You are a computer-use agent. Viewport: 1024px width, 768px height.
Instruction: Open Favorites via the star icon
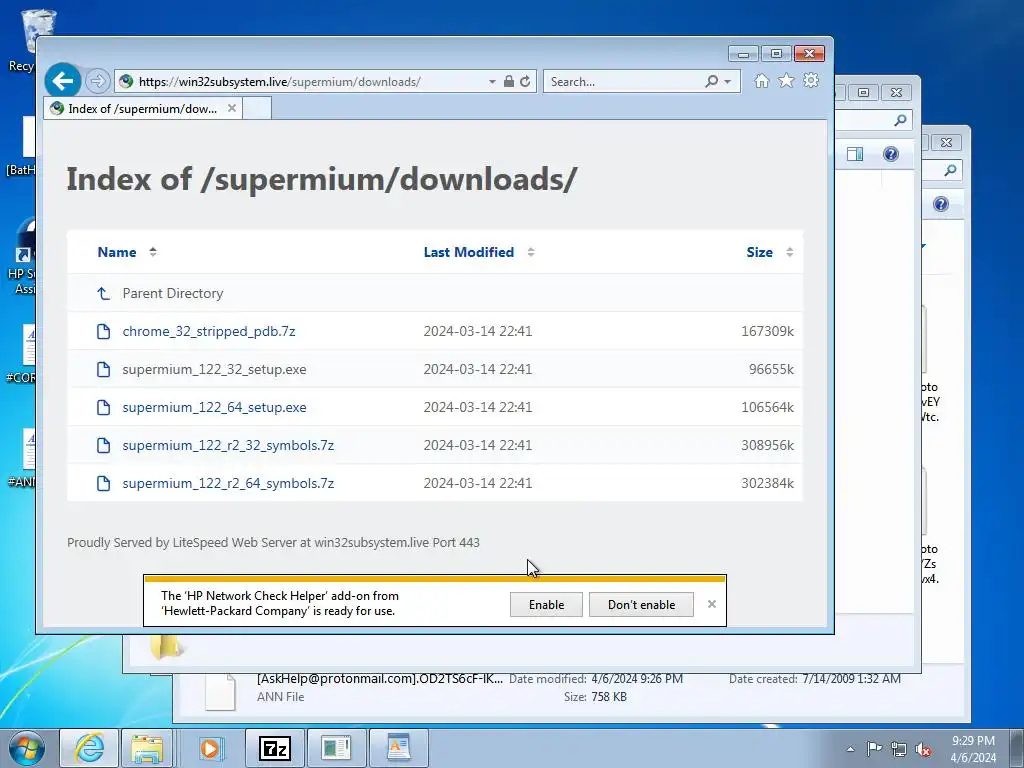pos(786,81)
